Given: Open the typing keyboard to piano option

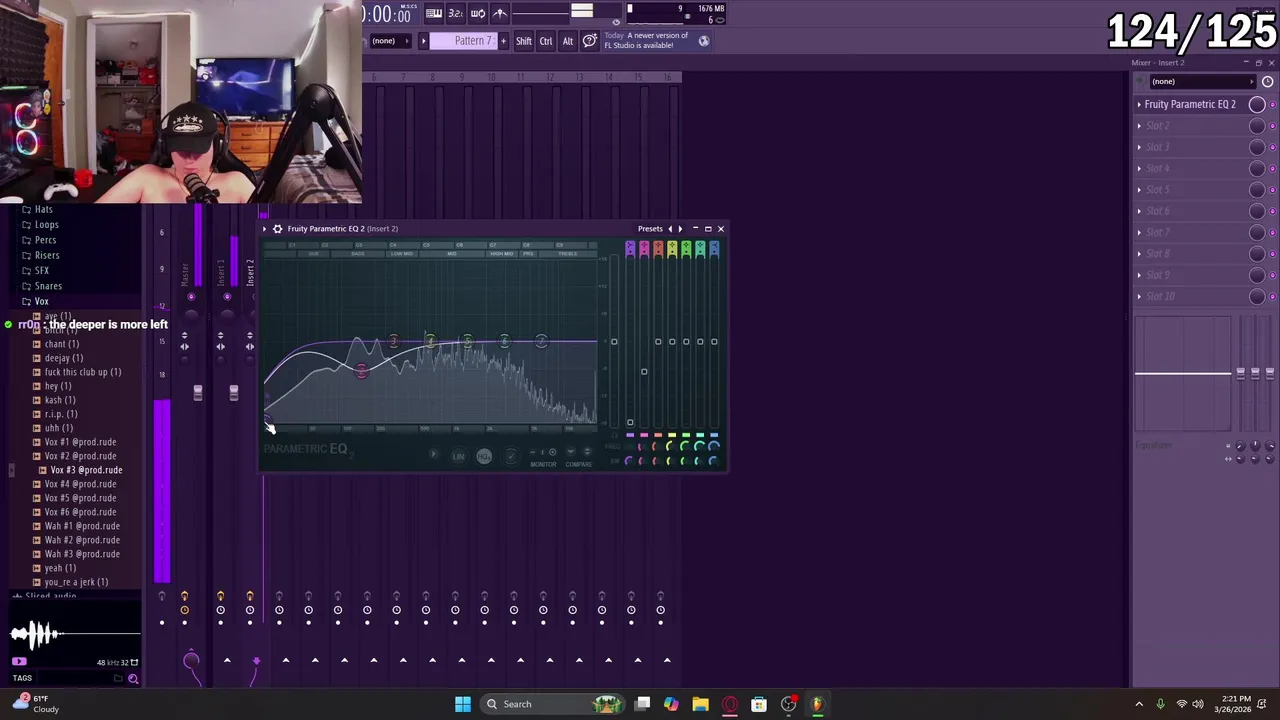Looking at the screenshot, I should coord(434,13).
